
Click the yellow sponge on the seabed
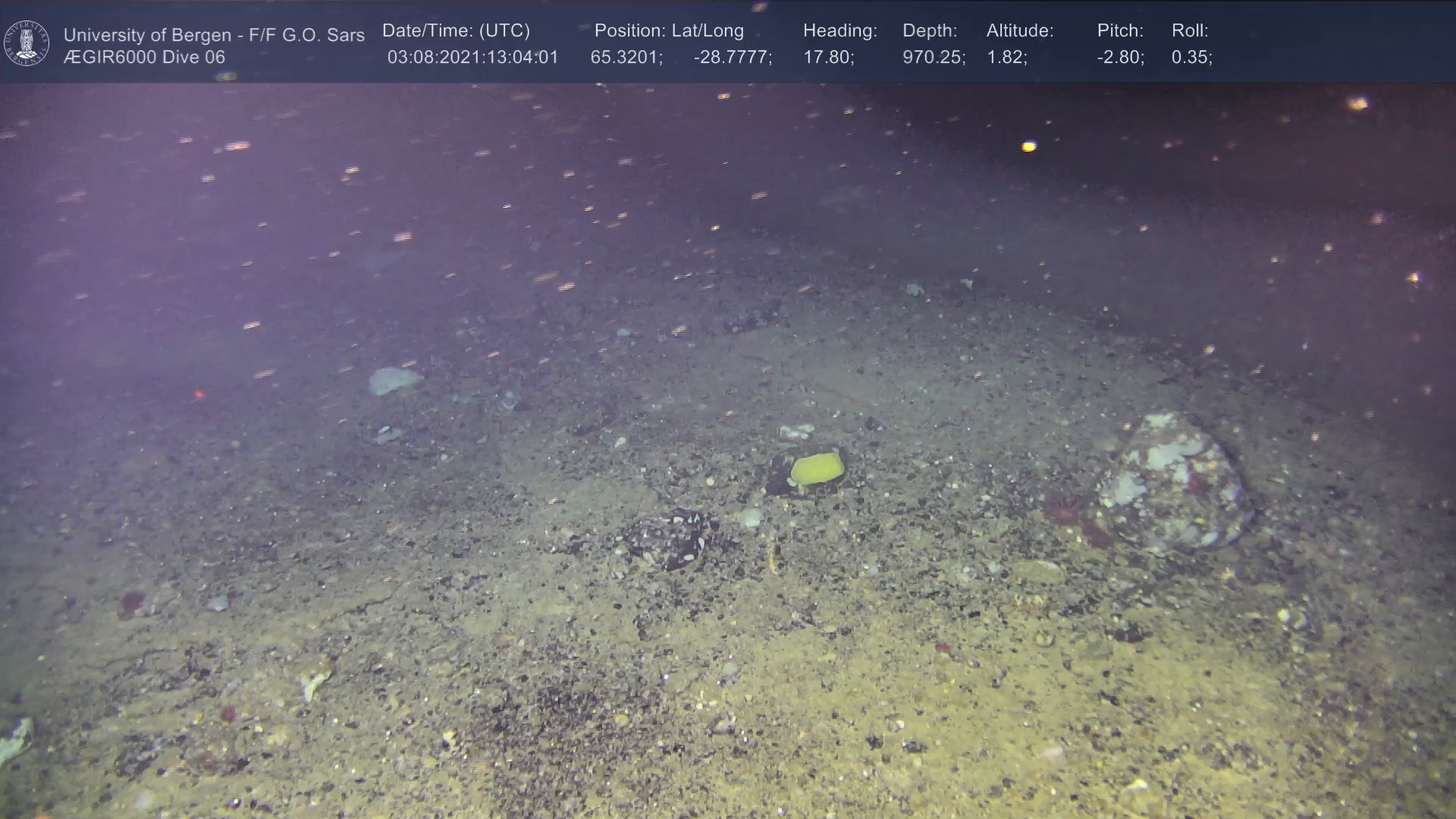(x=817, y=469)
